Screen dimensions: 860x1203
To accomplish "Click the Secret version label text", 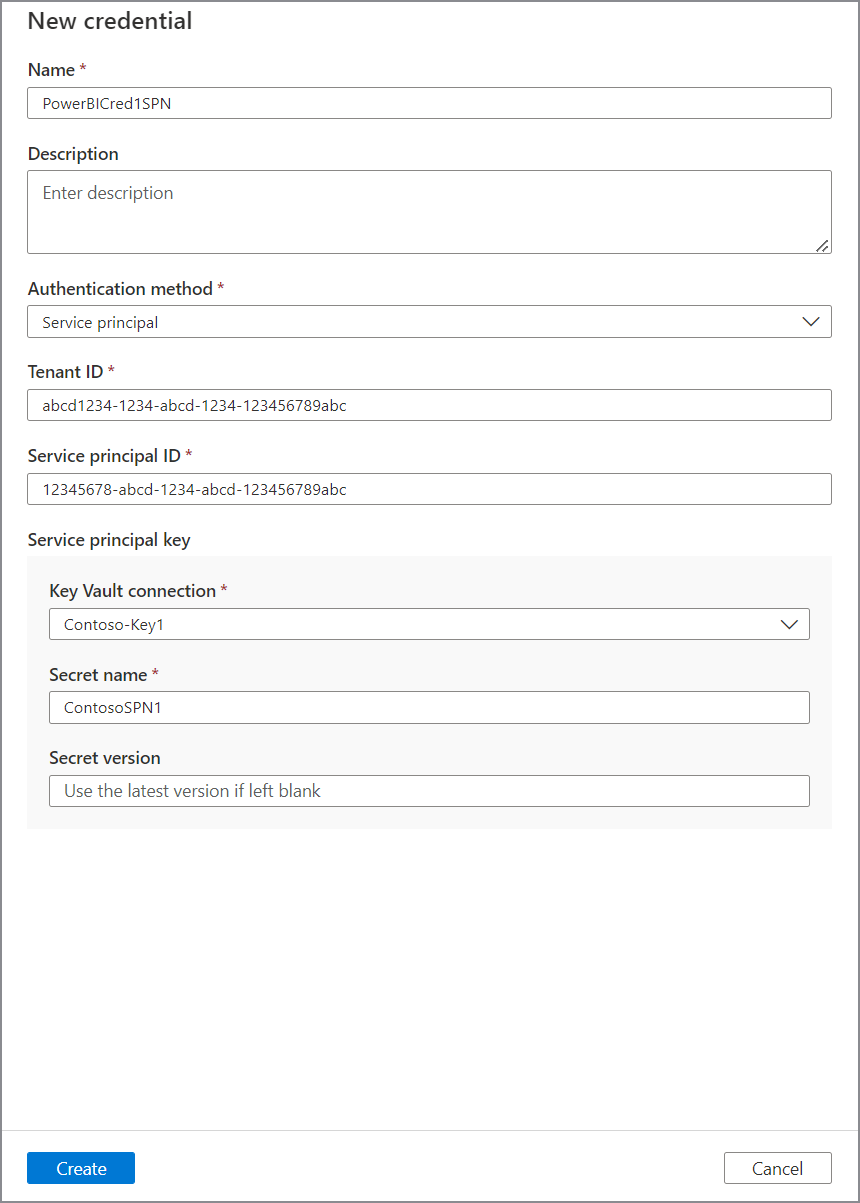I will (105, 758).
